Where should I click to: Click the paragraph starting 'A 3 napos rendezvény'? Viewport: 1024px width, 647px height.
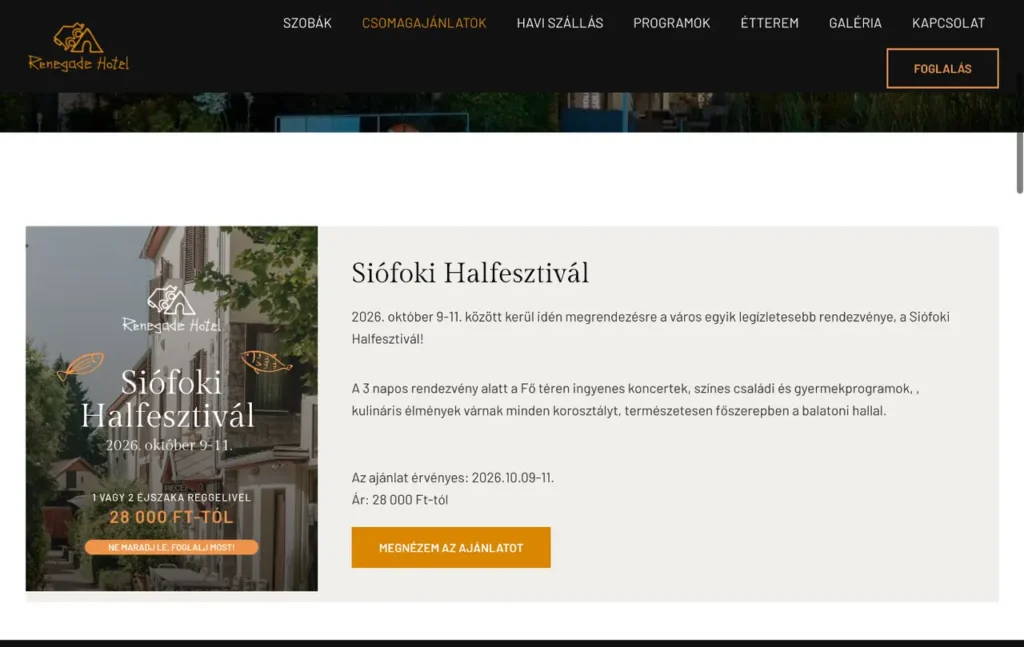635,400
